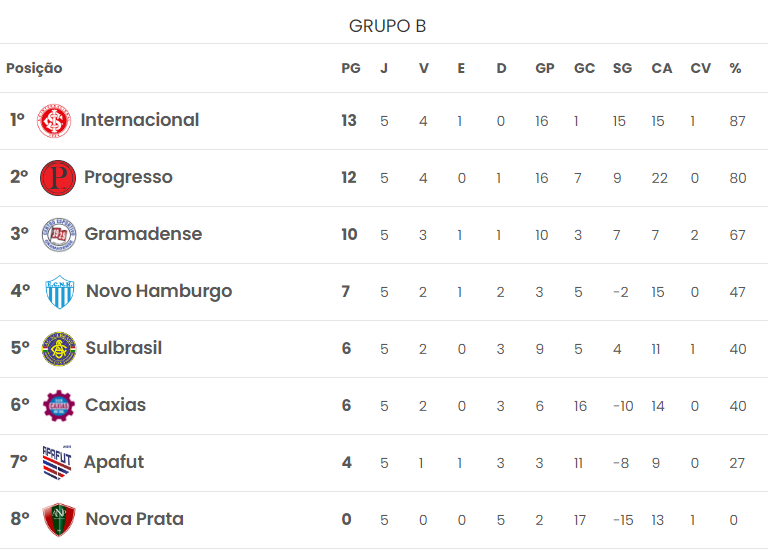Select the Apafut team logo
The width and height of the screenshot is (779, 554).
57,463
